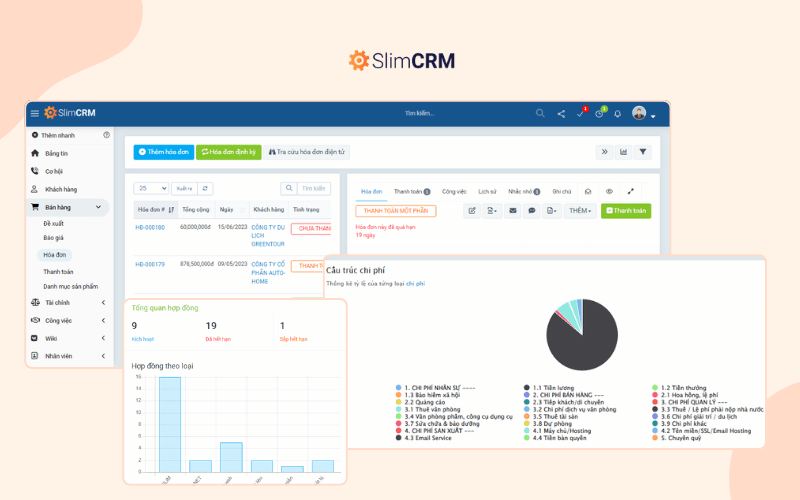
Task: Toggle the eye view-tracking icon
Action: click(x=609, y=192)
